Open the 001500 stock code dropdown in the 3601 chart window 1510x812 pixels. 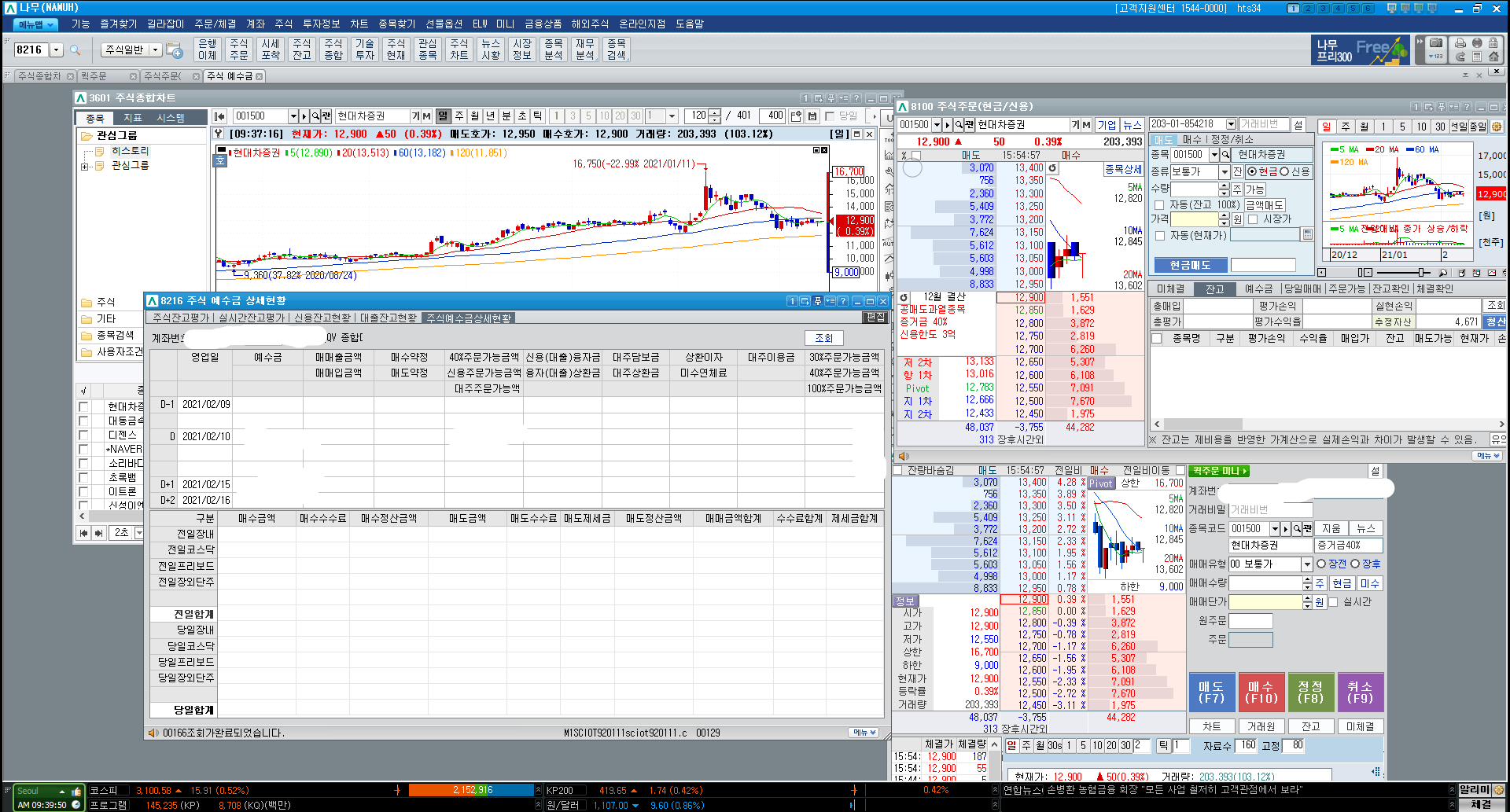tap(293, 116)
